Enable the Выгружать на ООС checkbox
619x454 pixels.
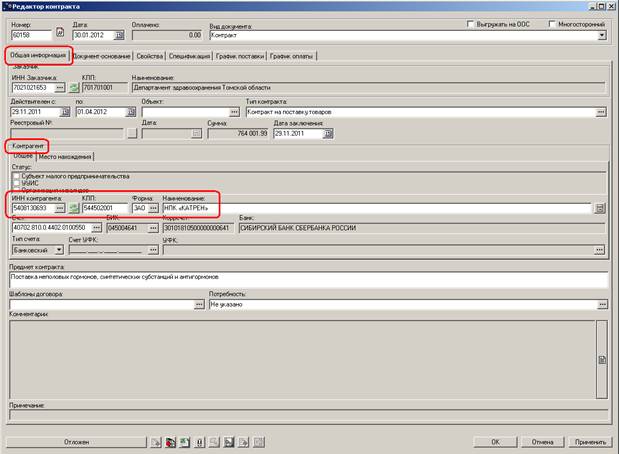(470, 22)
